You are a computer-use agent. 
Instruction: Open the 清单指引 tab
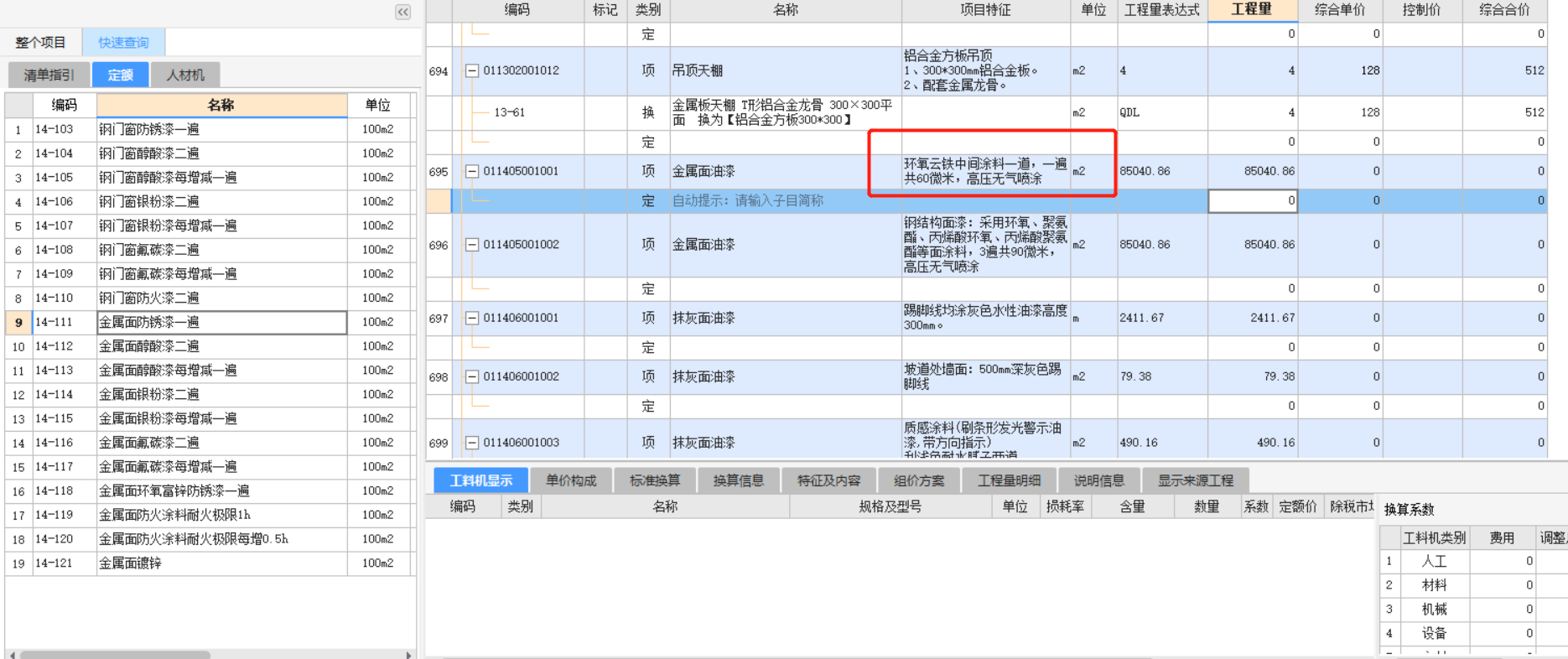point(49,75)
